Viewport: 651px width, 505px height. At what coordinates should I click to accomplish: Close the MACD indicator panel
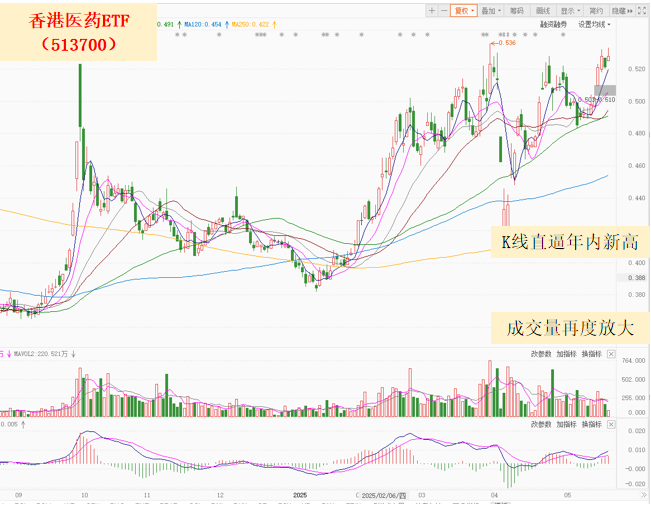(611, 424)
